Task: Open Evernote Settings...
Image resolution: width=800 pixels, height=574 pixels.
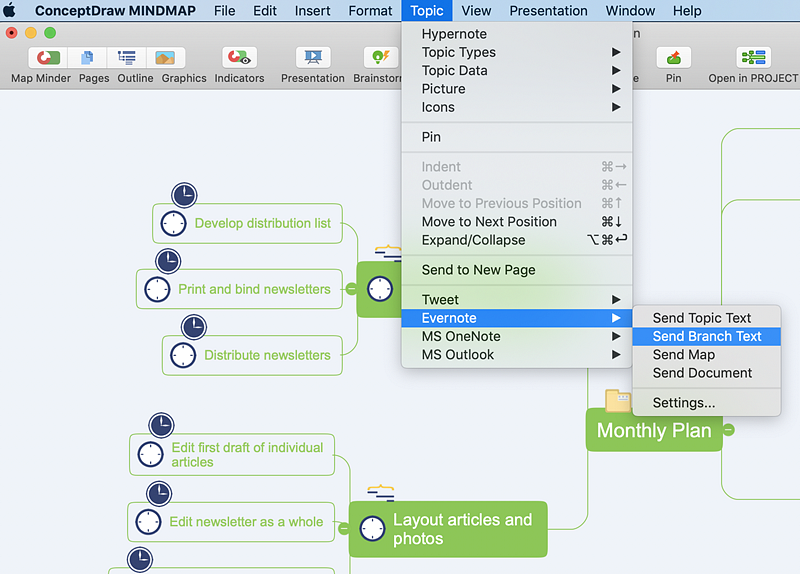Action: pyautogui.click(x=707, y=403)
